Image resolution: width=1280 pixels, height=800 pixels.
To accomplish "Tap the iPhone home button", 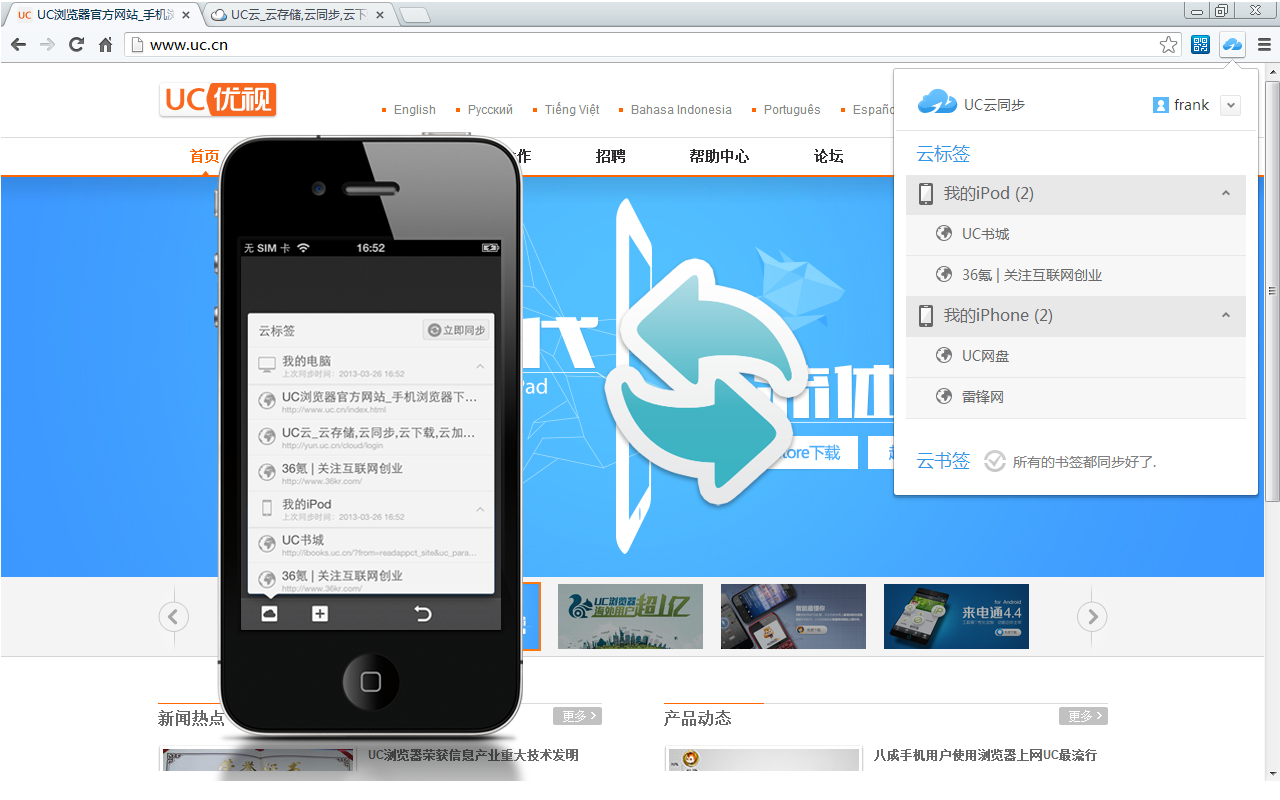I will tap(370, 682).
